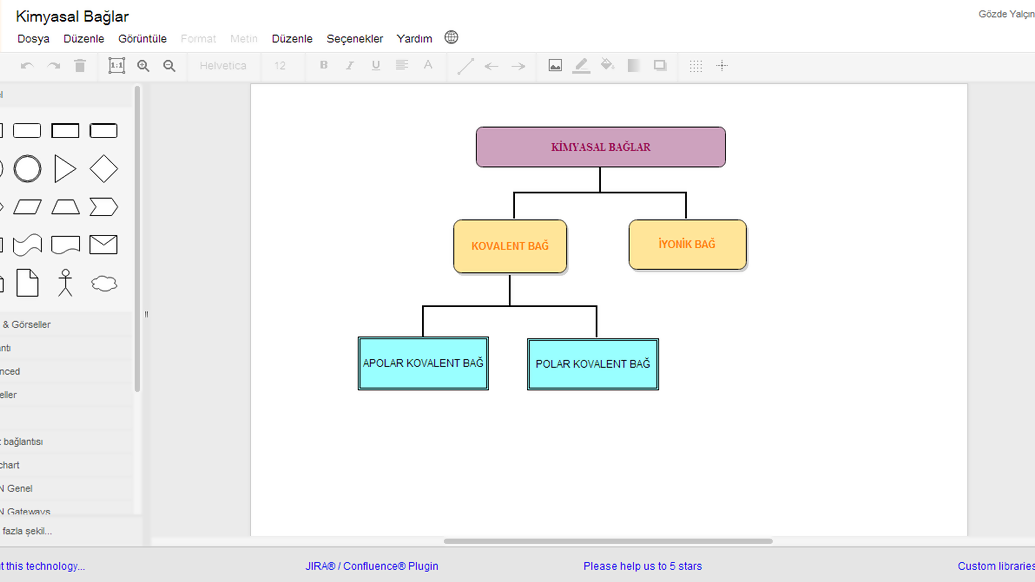Toggle bold text formatting
This screenshot has height=582, width=1035.
[322, 65]
